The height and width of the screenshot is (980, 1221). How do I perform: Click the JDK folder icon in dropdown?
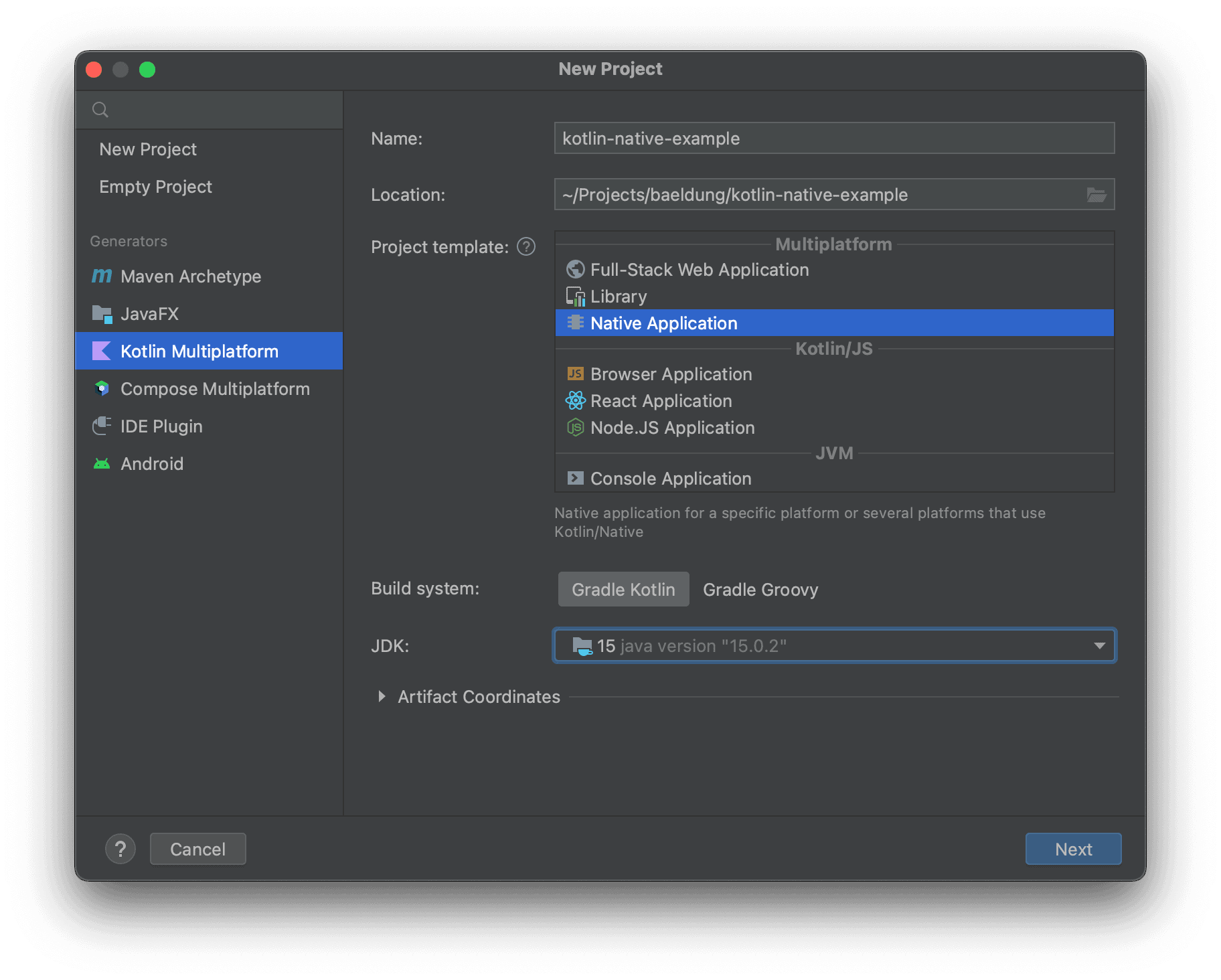pyautogui.click(x=582, y=646)
